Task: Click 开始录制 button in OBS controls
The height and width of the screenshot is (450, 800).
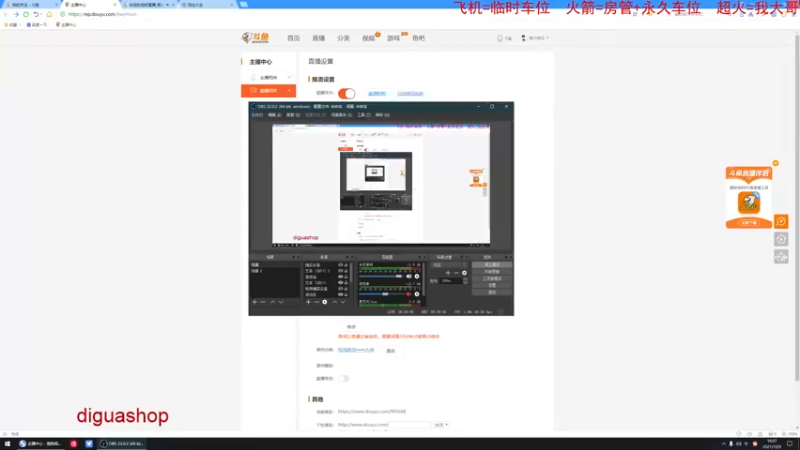Action: [492, 272]
